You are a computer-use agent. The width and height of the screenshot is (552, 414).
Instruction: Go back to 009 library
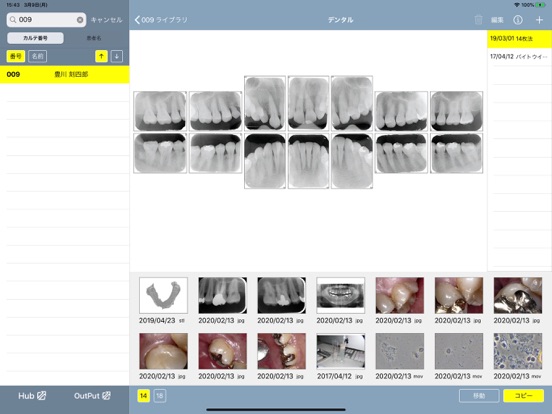(161, 20)
